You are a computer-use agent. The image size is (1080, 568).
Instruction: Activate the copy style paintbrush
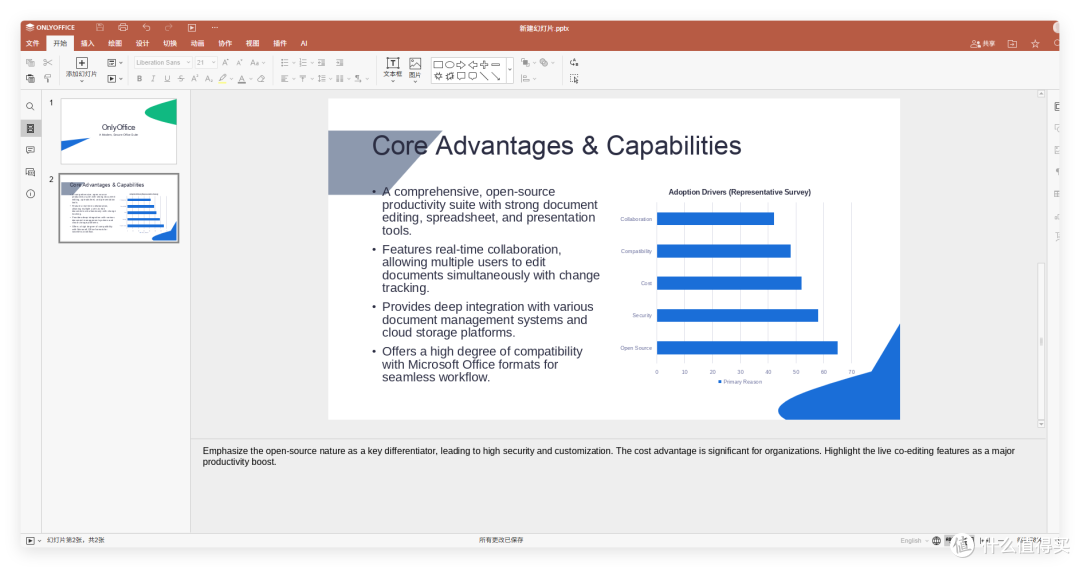(48, 78)
